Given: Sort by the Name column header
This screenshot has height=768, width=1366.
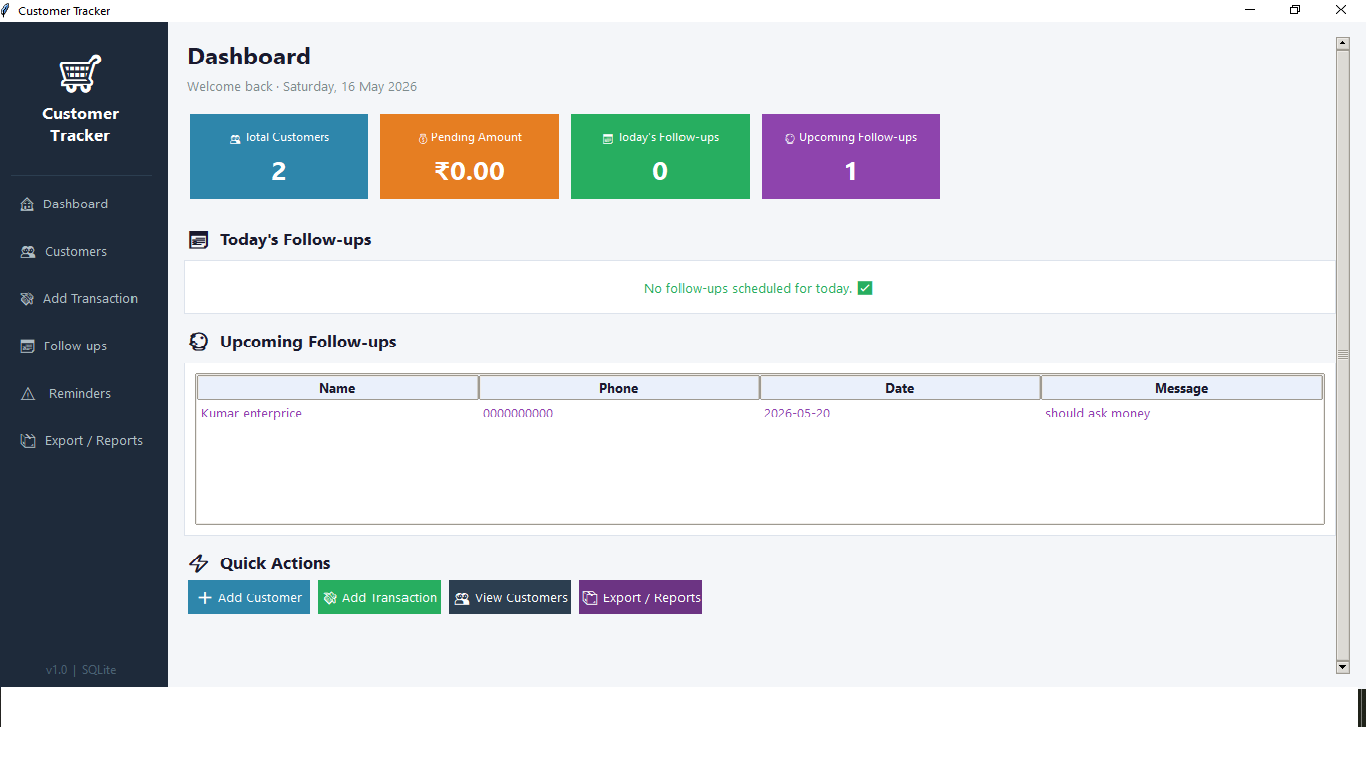Looking at the screenshot, I should [x=338, y=388].
